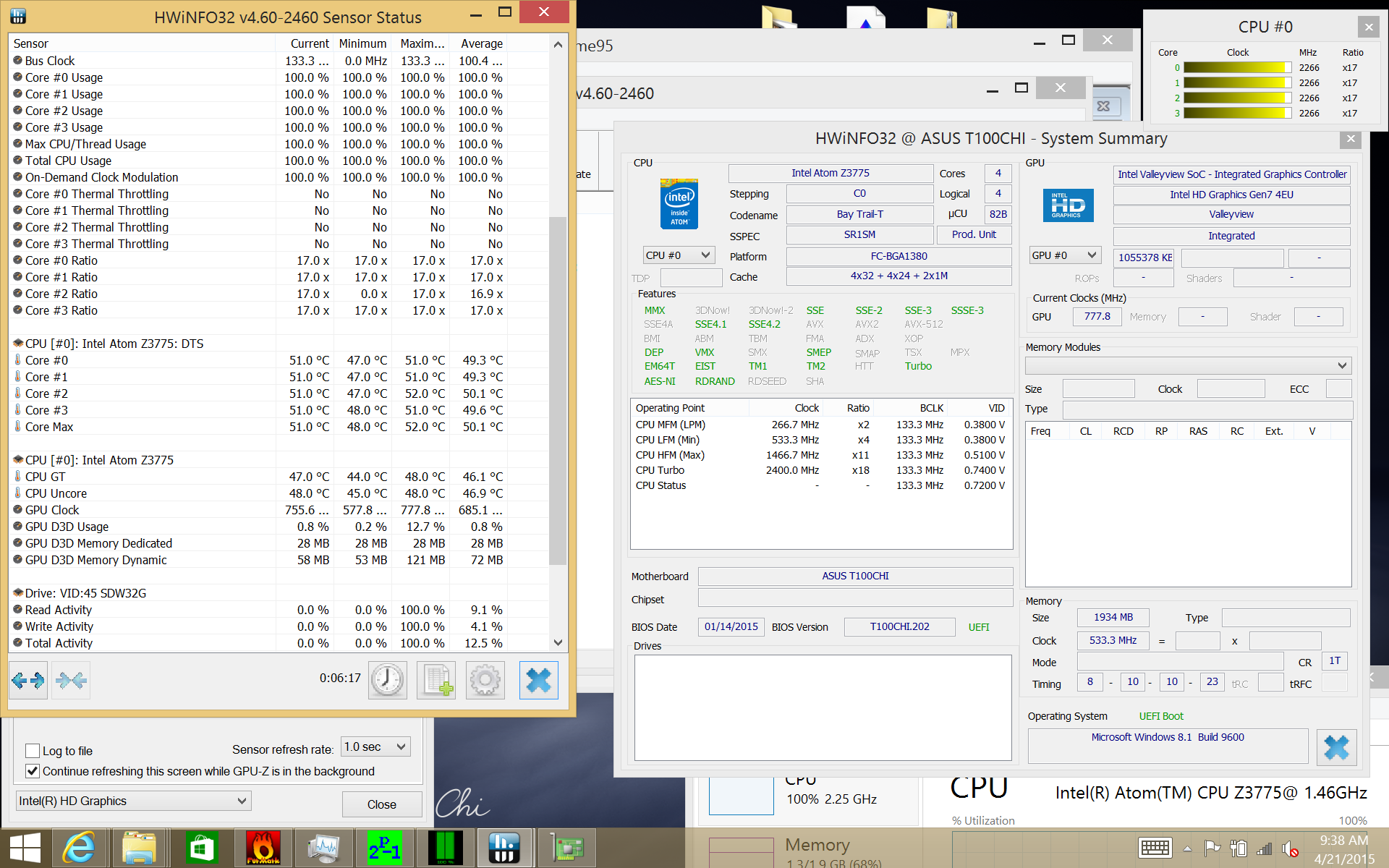1389x868 pixels.
Task: Open sensor refresh rate dropdown
Action: point(376,746)
